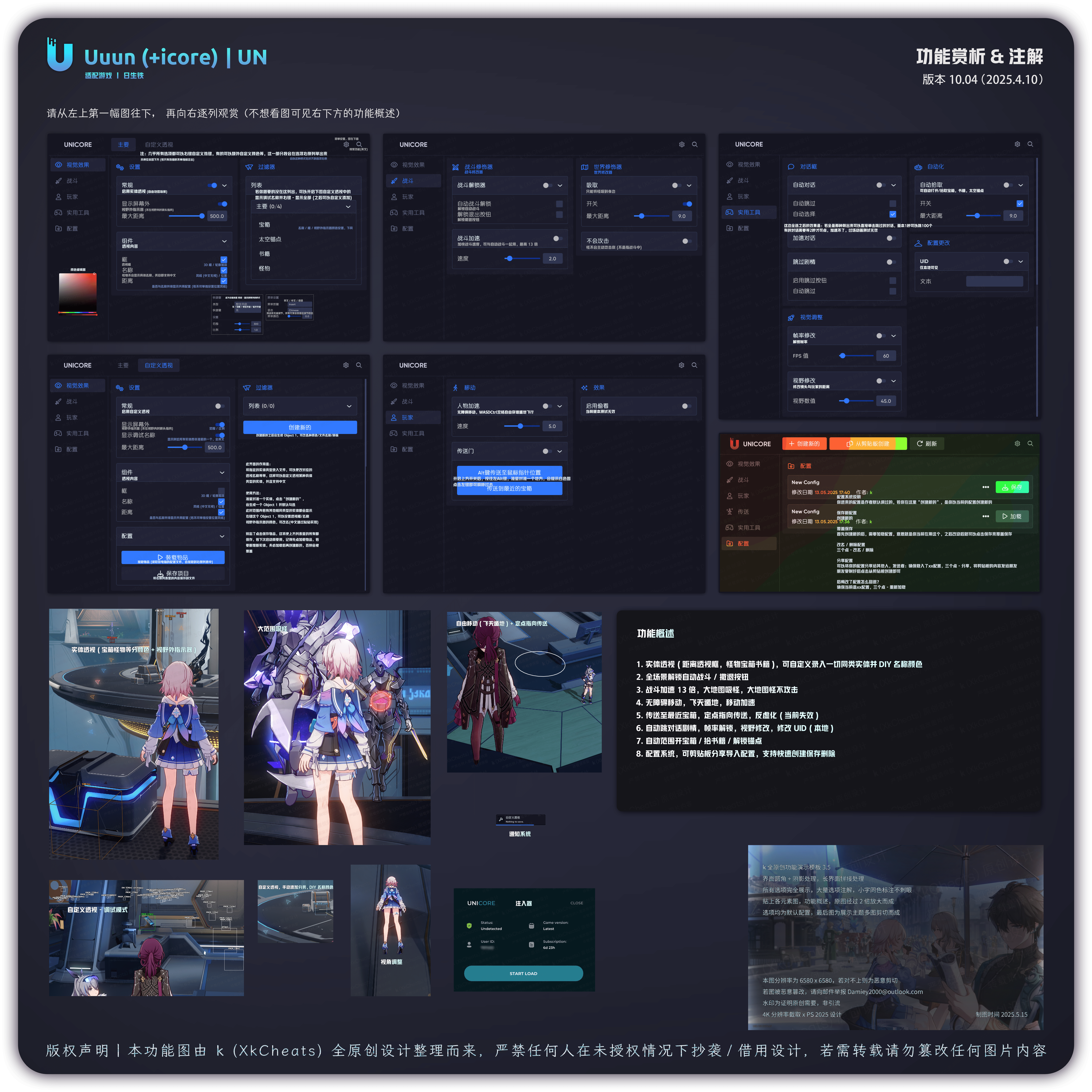Click the Status shield icon in the 注入器 window

tap(469, 926)
